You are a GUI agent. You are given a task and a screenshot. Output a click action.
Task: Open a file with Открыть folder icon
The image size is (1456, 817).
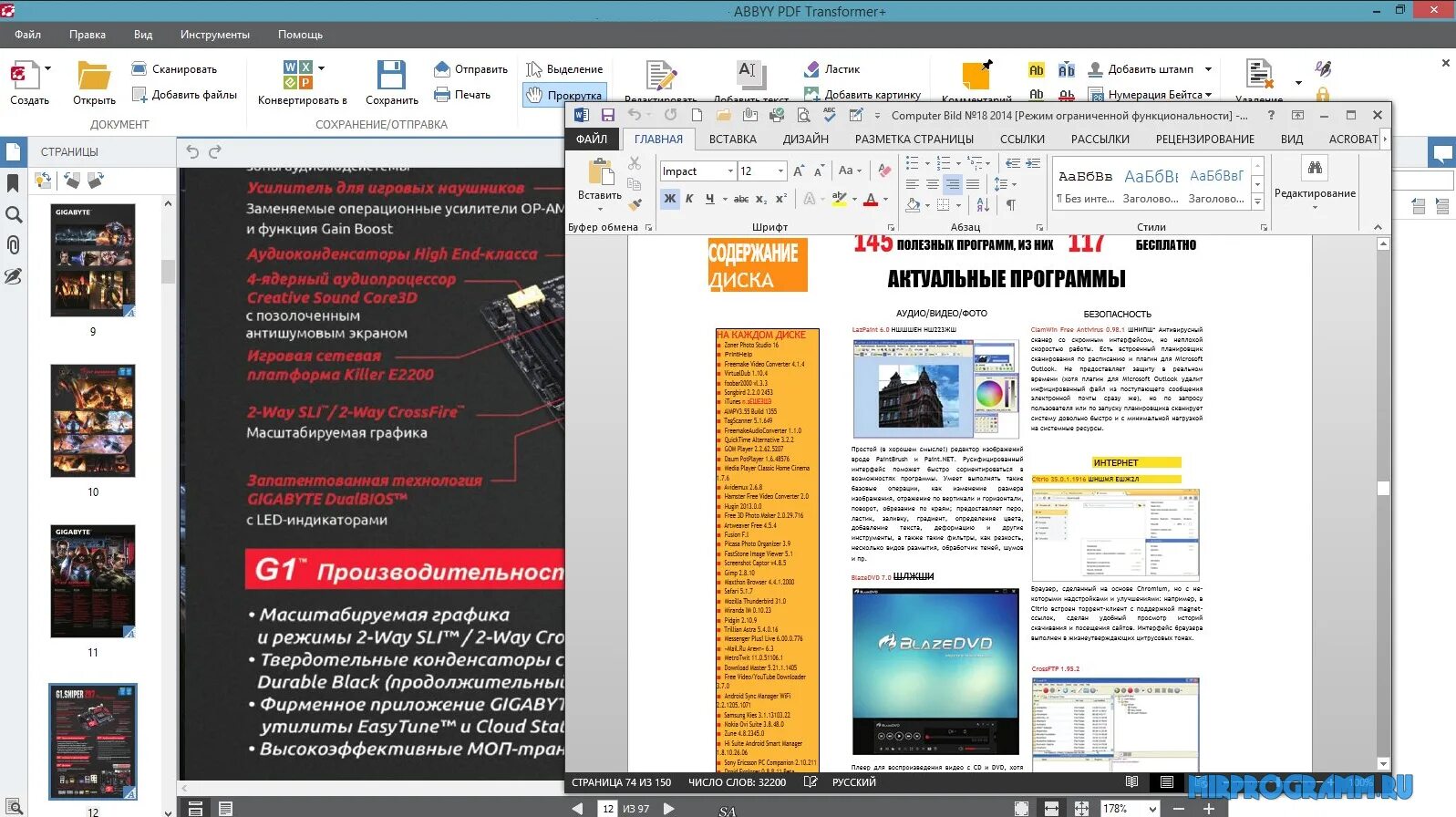pos(93,76)
